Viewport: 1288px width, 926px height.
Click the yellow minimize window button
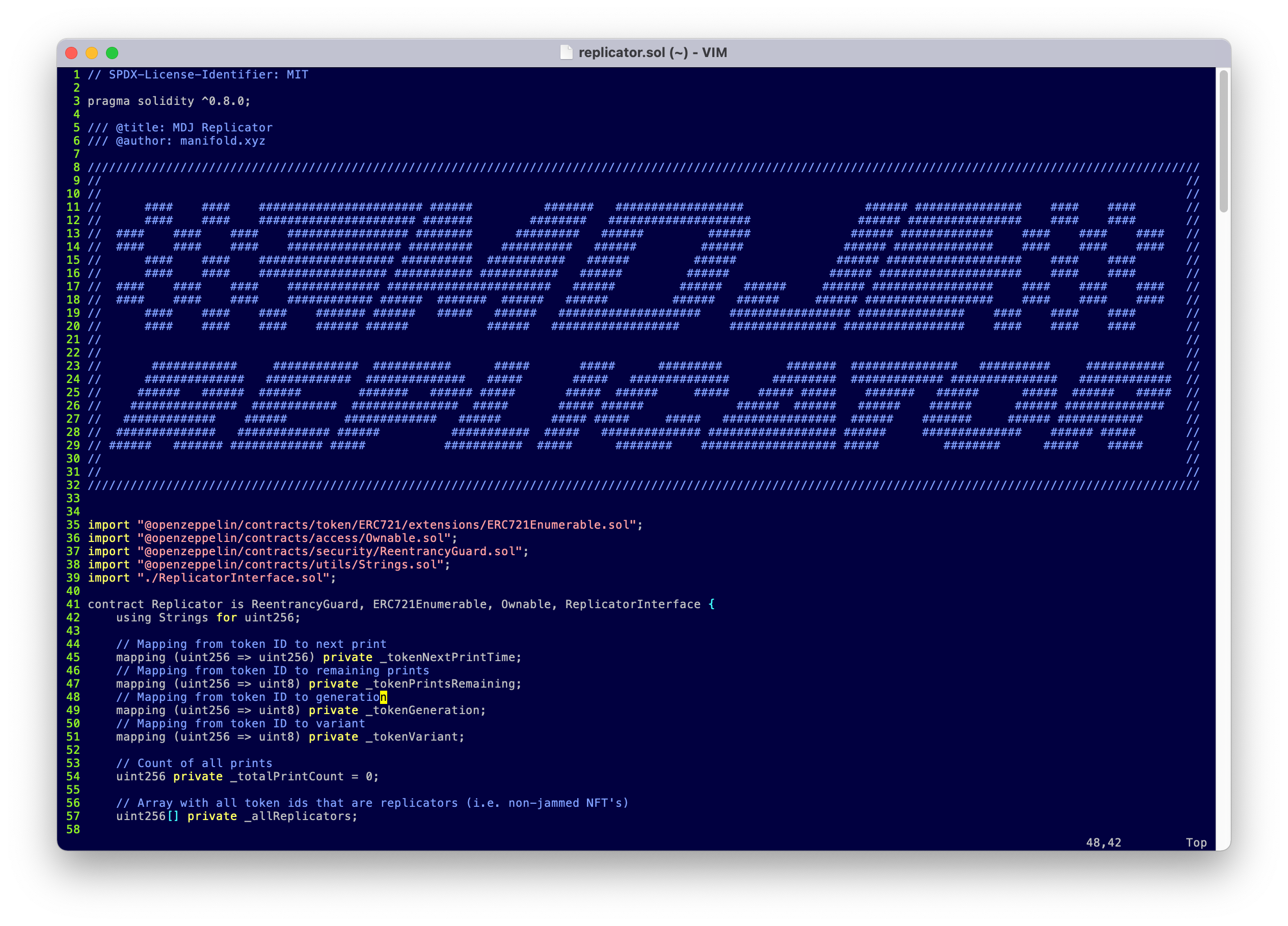92,53
